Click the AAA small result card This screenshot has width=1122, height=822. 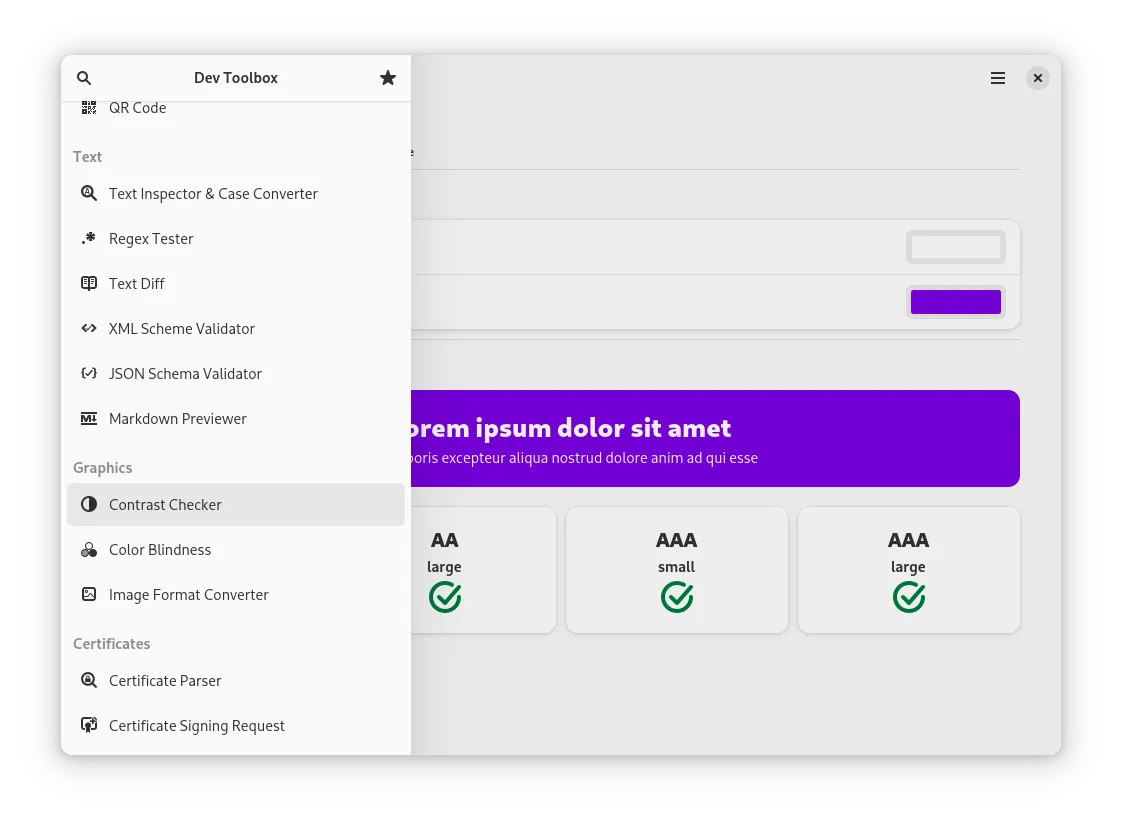(x=676, y=569)
